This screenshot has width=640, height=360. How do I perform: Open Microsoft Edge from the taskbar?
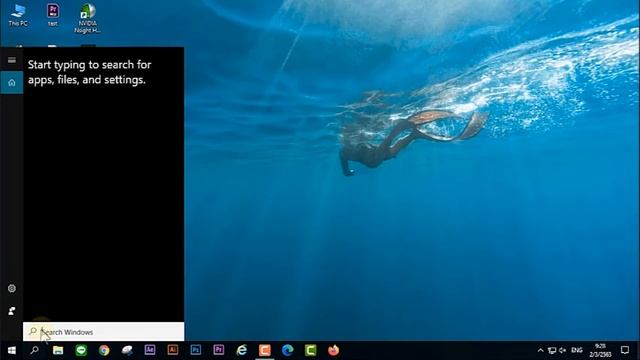pos(288,350)
